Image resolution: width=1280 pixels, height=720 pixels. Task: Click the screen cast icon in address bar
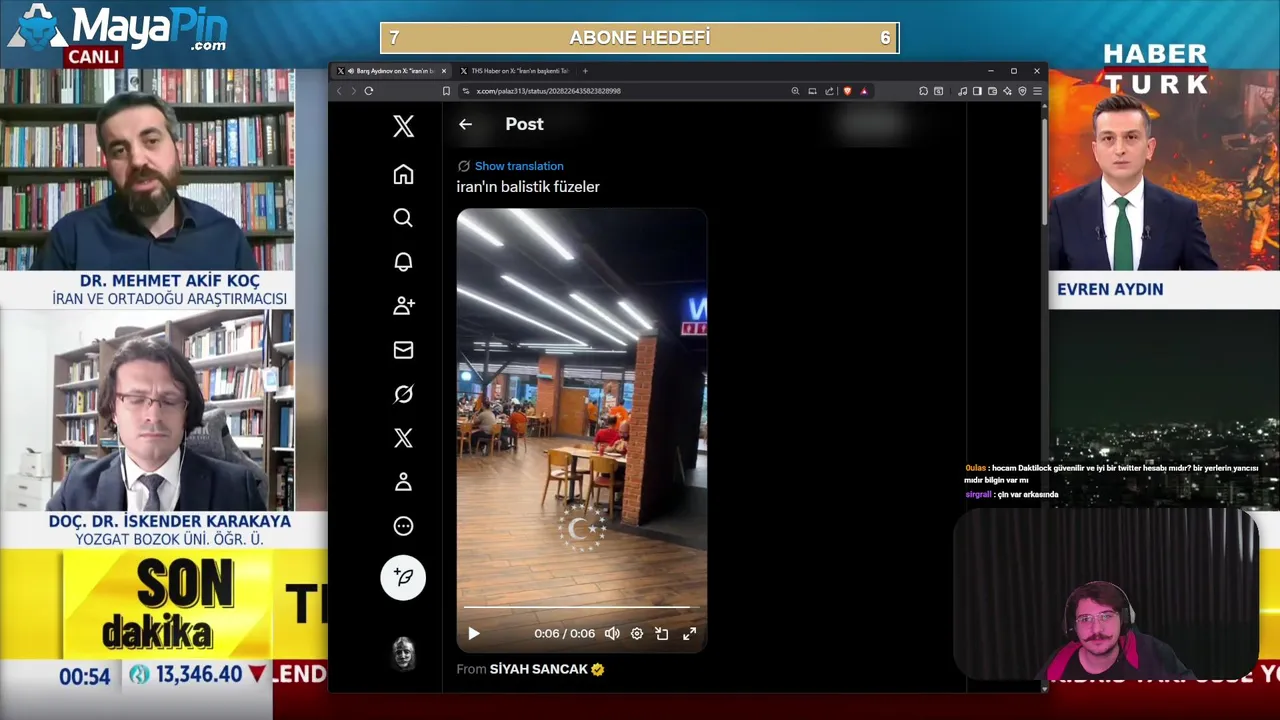[x=812, y=91]
